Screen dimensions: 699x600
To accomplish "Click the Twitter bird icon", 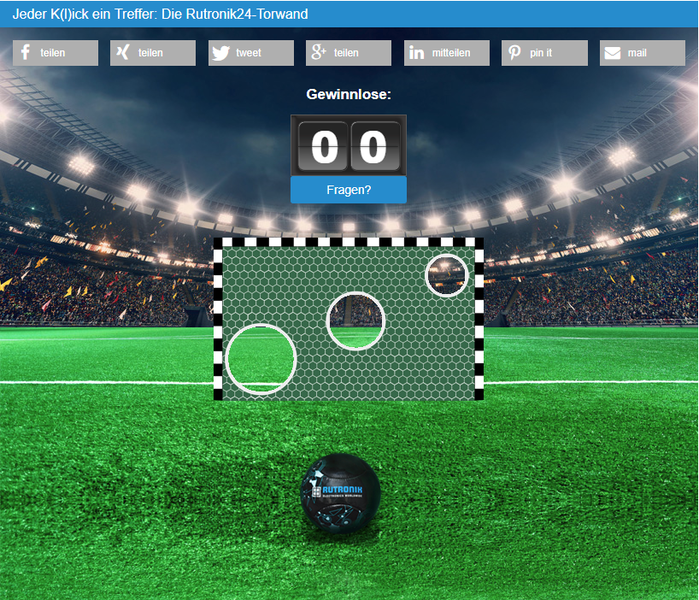I will tap(221, 53).
